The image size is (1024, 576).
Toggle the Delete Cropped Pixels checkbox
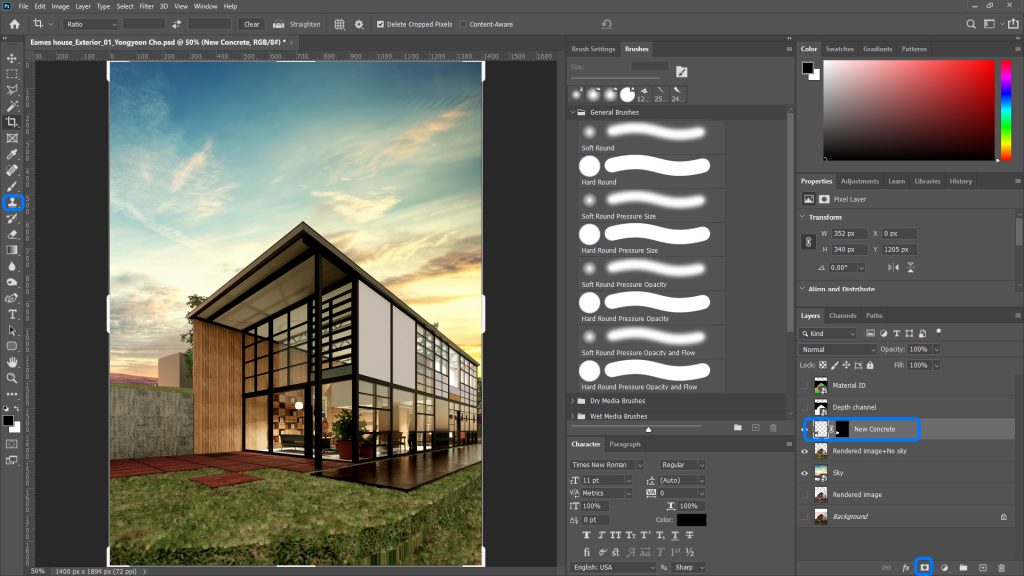(x=380, y=24)
